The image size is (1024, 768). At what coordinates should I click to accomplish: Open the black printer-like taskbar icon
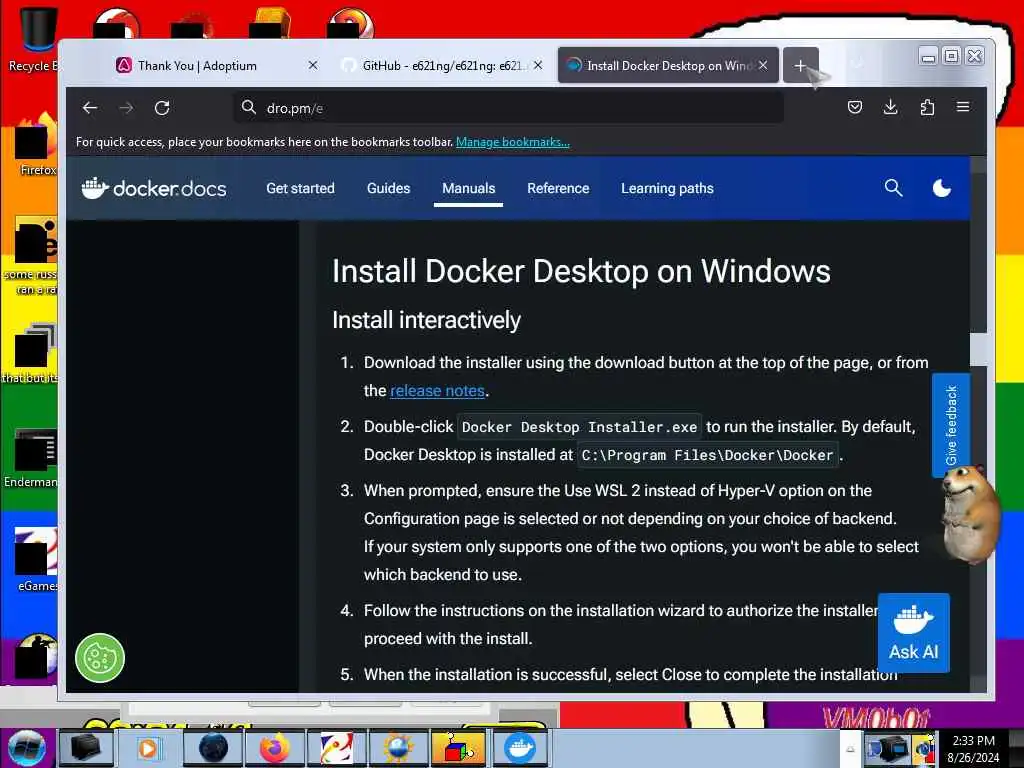click(x=87, y=748)
